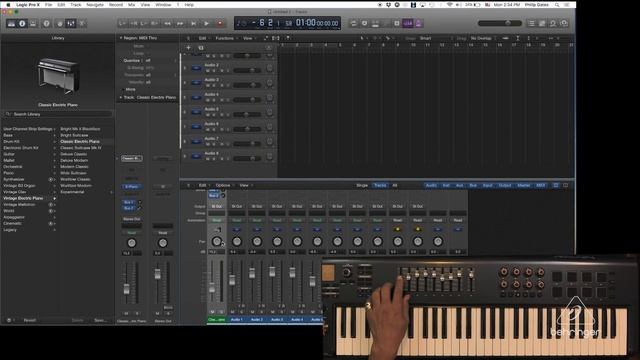
Task: Open Drag No Overlap dropdown
Action: tap(483, 38)
